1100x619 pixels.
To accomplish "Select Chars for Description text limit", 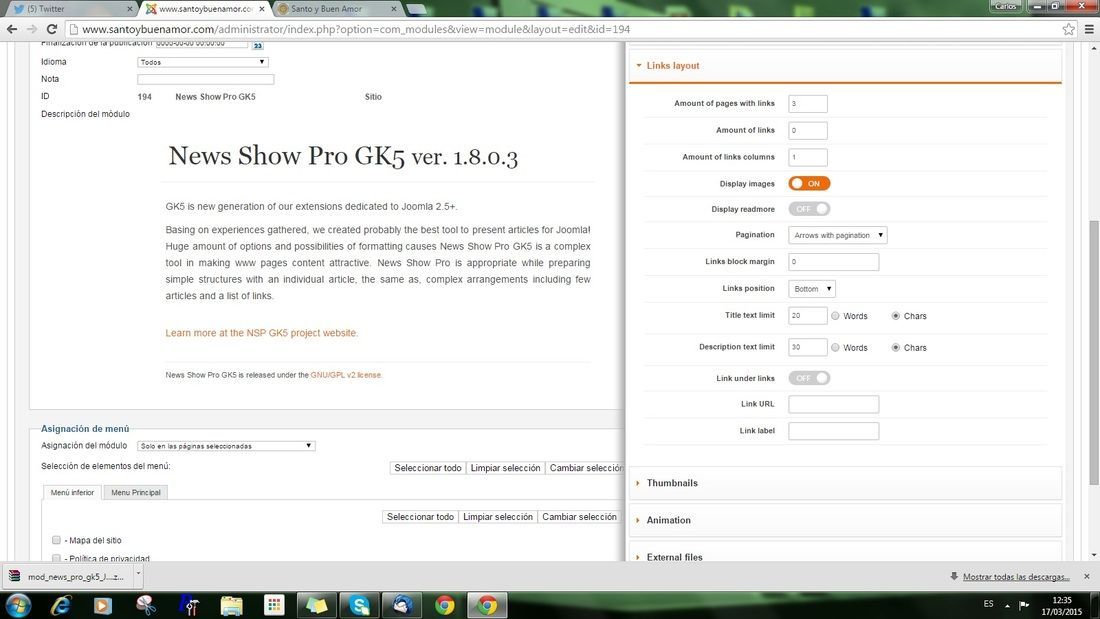I will point(896,347).
